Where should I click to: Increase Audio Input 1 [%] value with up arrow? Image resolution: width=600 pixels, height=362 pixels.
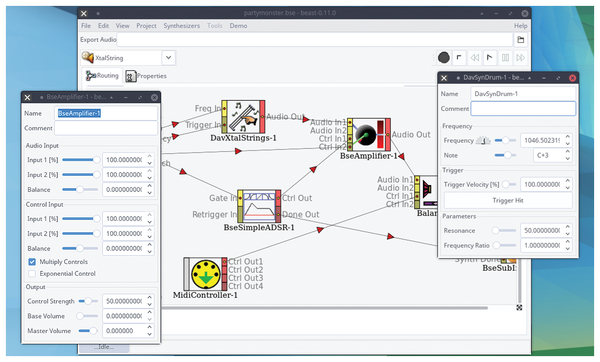(150, 157)
